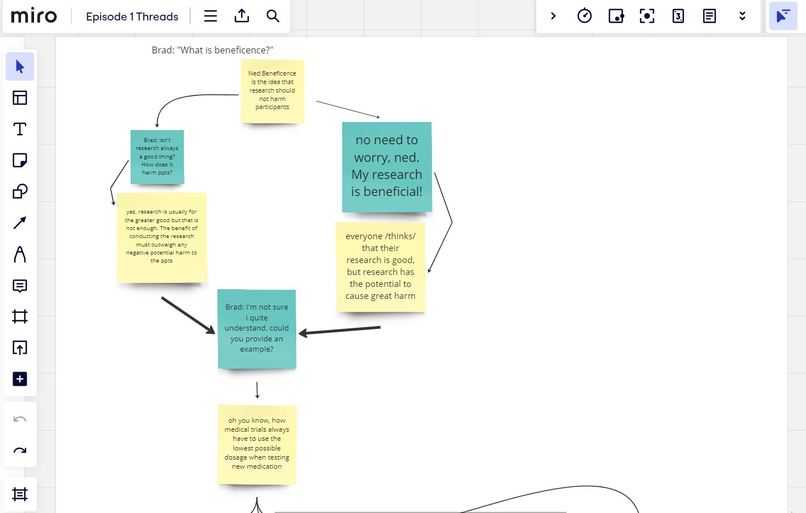Activate the presentation frame mode icon
The height and width of the screenshot is (513, 806).
tap(647, 16)
